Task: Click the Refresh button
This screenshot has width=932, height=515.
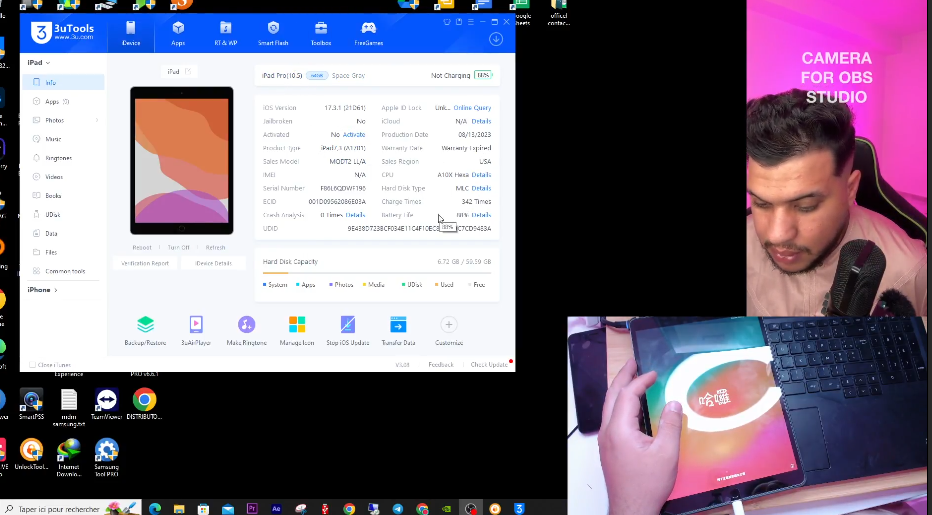Action: 215,247
